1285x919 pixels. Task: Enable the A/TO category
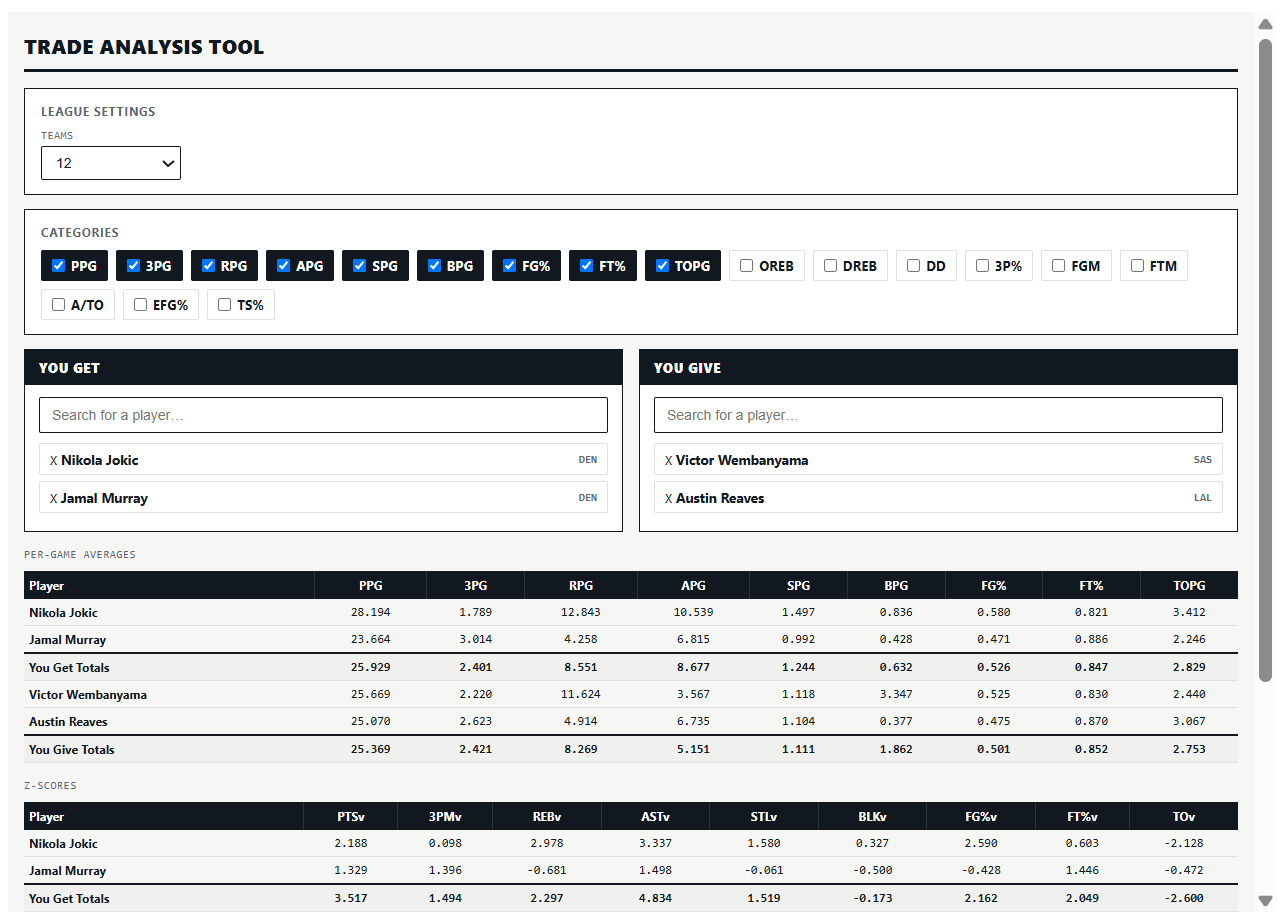(x=58, y=305)
